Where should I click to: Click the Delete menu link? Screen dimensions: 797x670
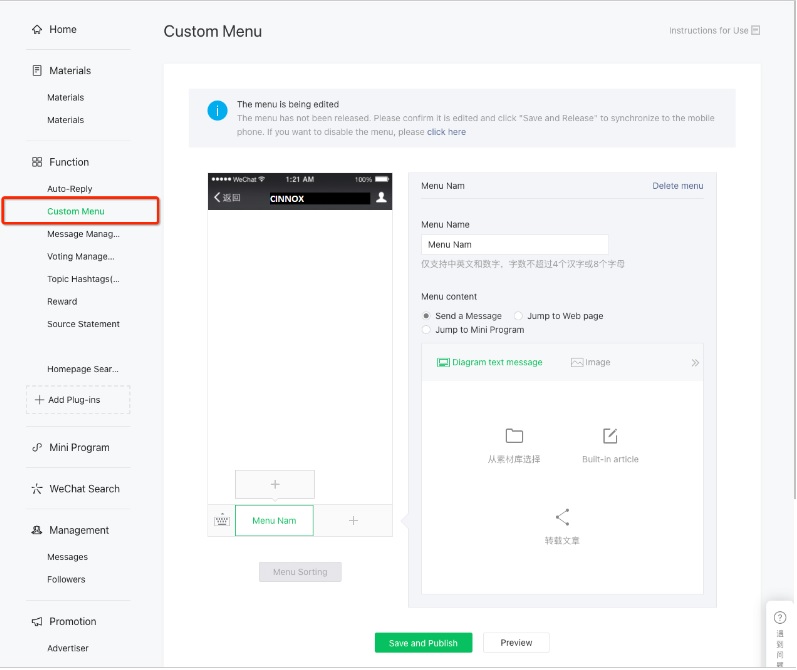coord(677,186)
